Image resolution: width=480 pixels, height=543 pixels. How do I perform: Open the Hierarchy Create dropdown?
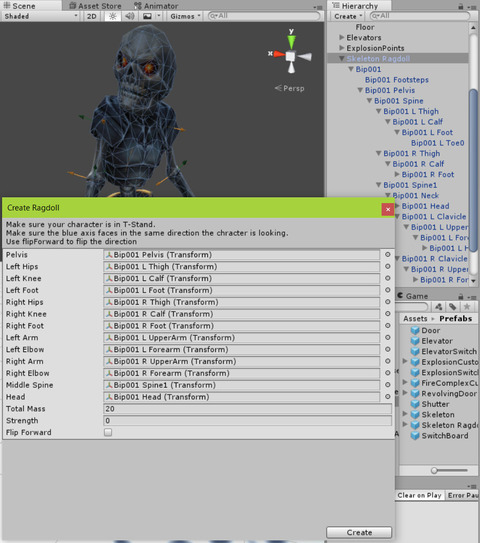point(348,16)
